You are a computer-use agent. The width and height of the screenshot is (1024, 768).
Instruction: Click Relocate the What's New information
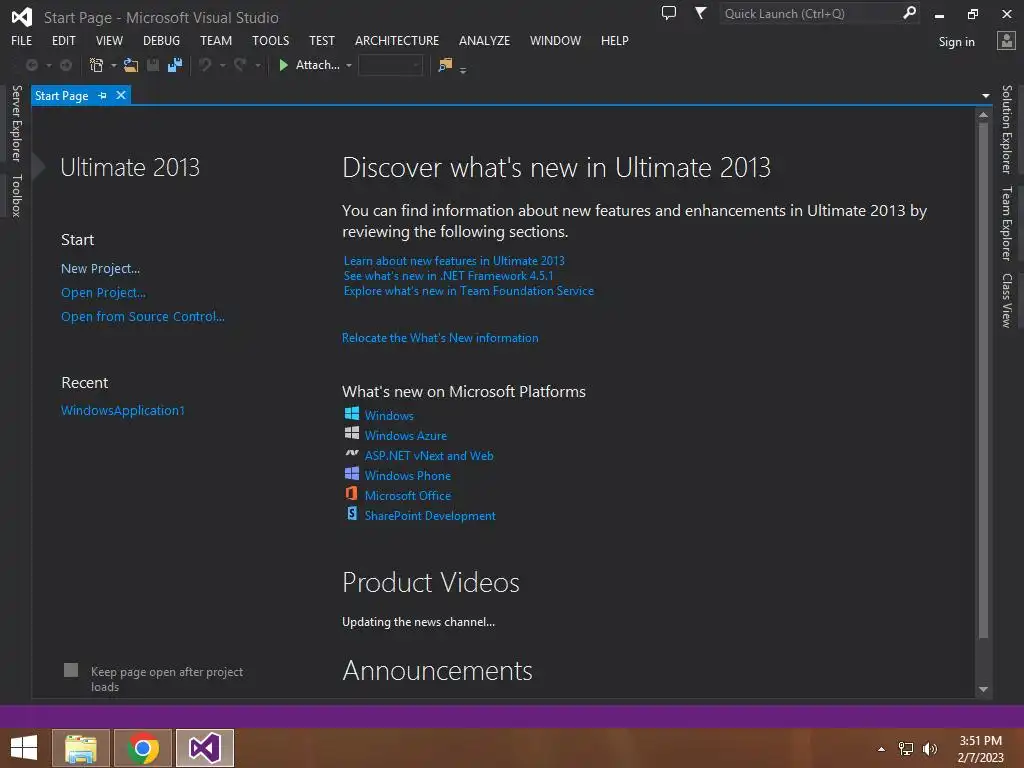[x=440, y=338]
